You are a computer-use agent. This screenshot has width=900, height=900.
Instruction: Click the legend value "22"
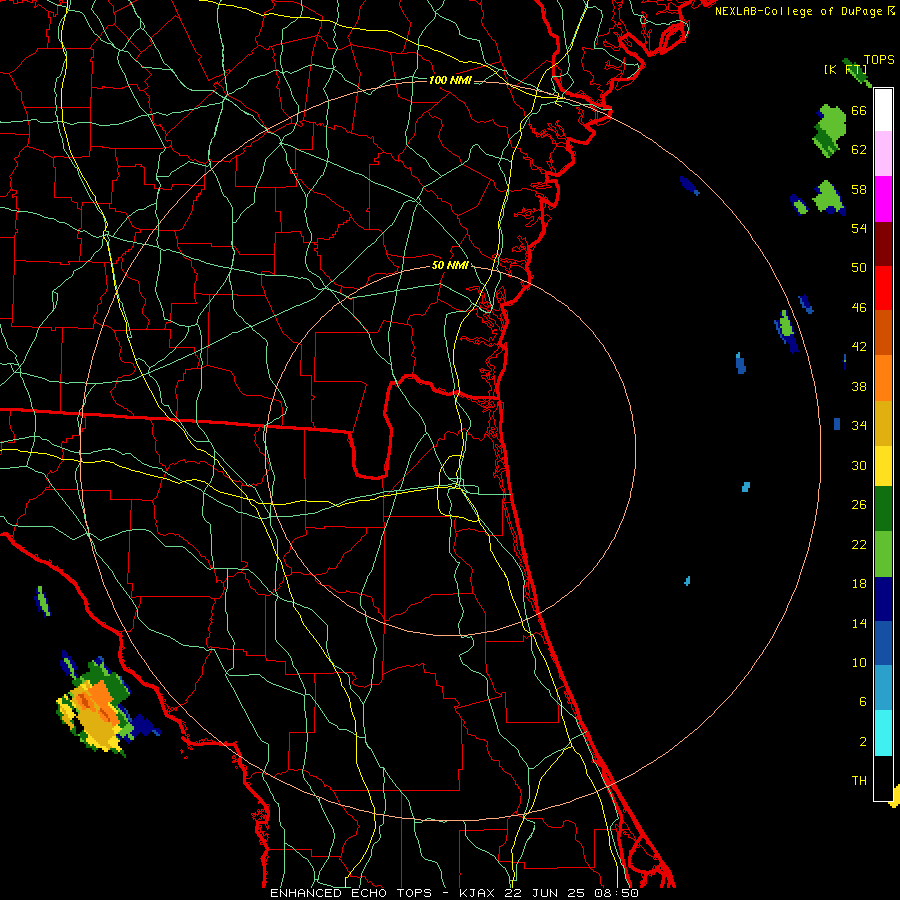click(859, 544)
